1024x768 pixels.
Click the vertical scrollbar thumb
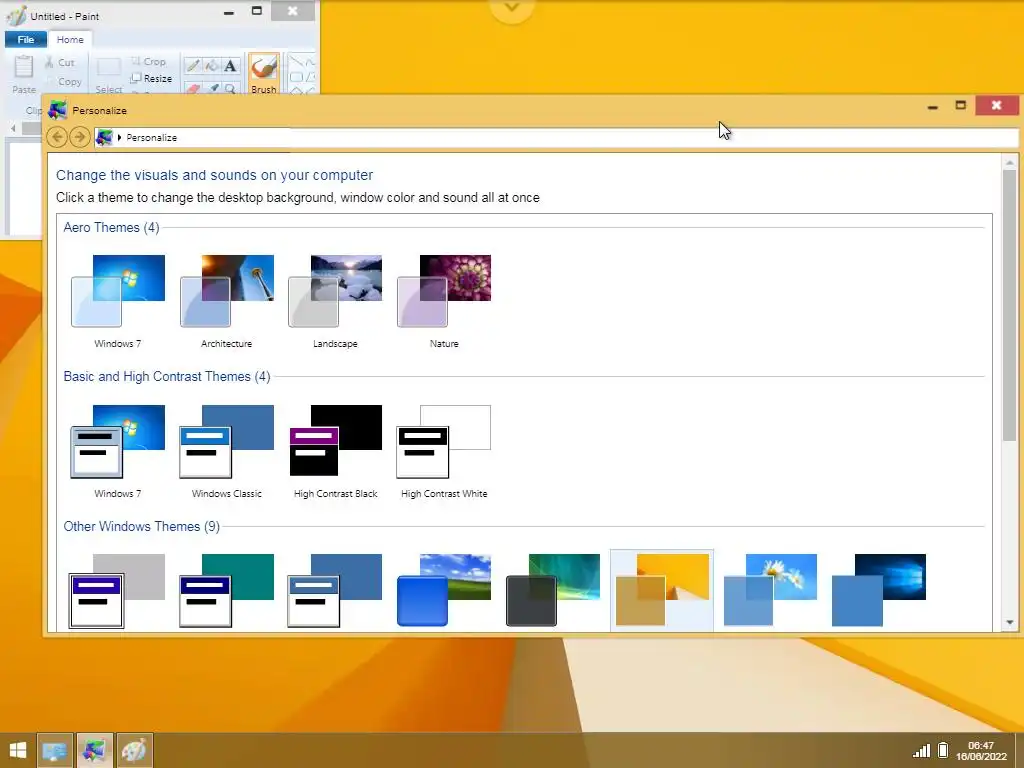click(1010, 306)
